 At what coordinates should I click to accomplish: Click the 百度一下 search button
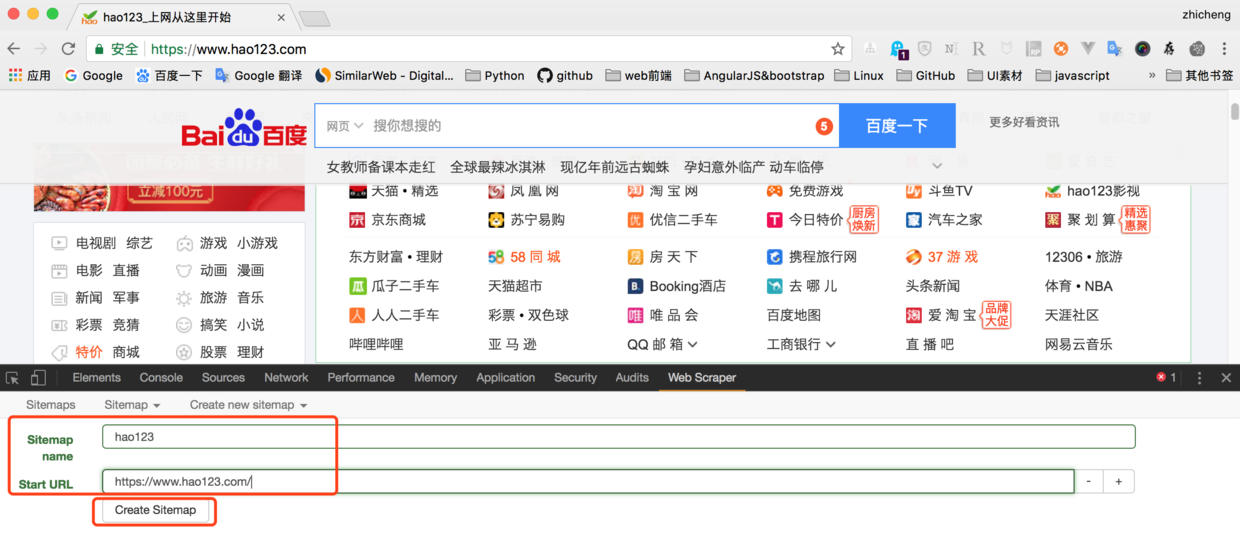click(x=897, y=126)
